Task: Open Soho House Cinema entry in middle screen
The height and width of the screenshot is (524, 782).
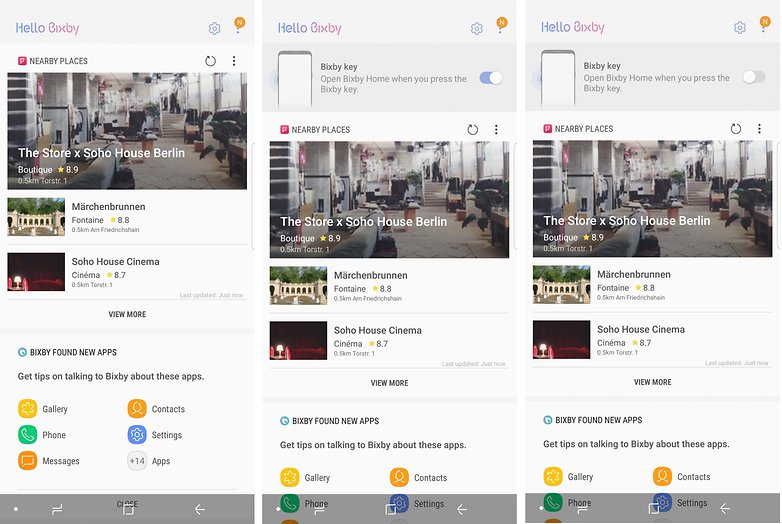Action: pyautogui.click(x=390, y=341)
